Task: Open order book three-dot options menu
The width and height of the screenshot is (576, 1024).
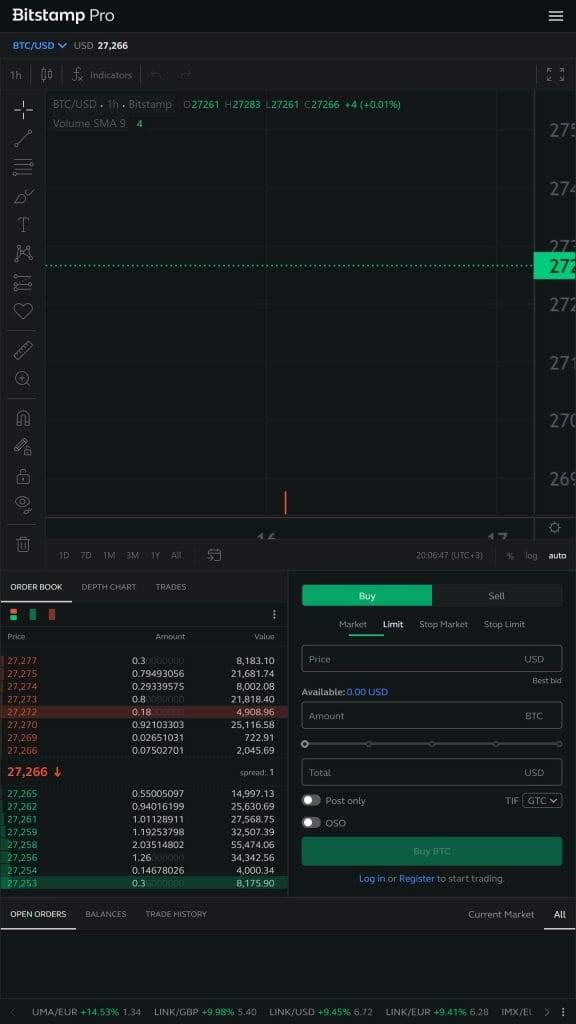Action: coord(274,615)
